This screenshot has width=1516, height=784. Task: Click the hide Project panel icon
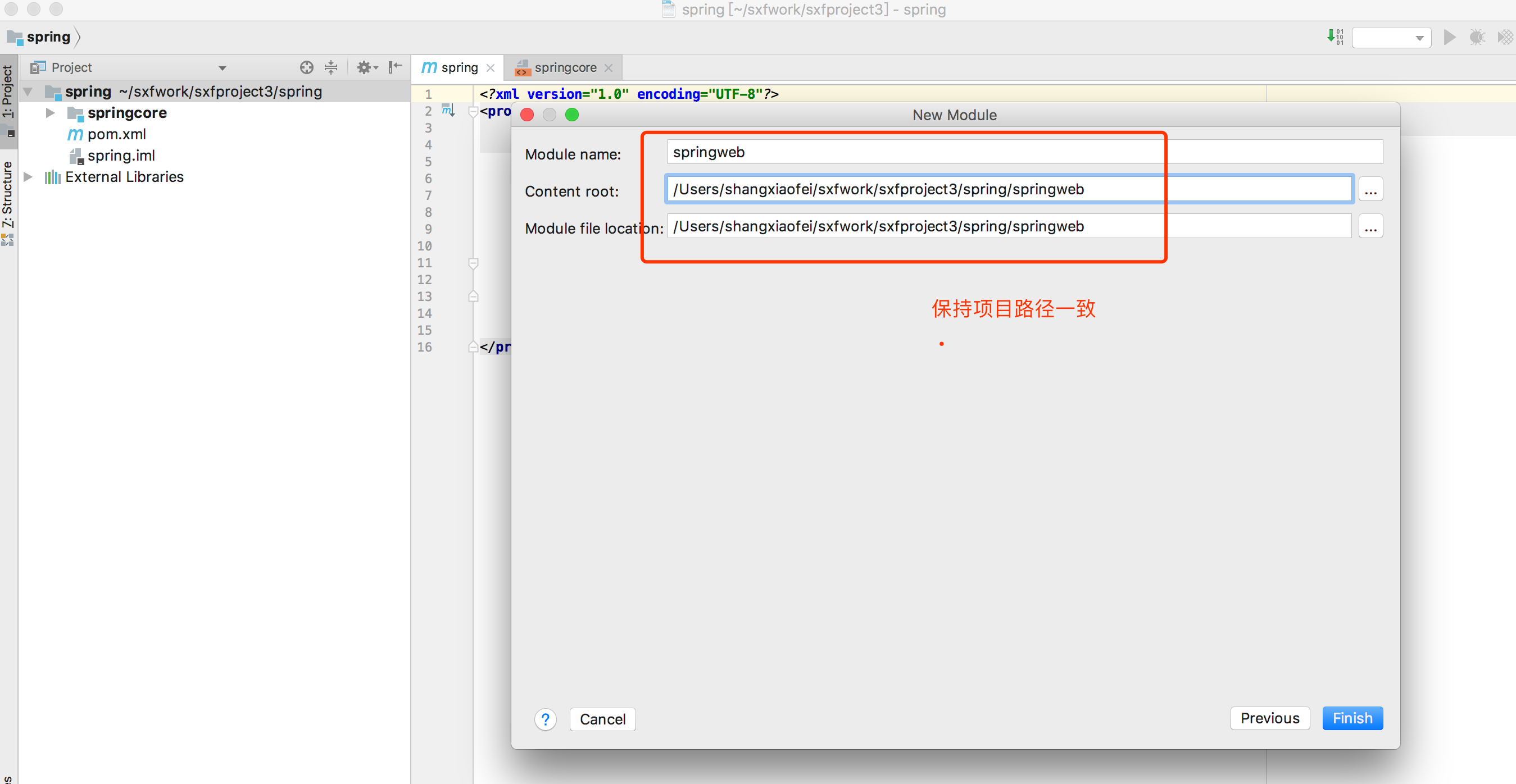[395, 67]
